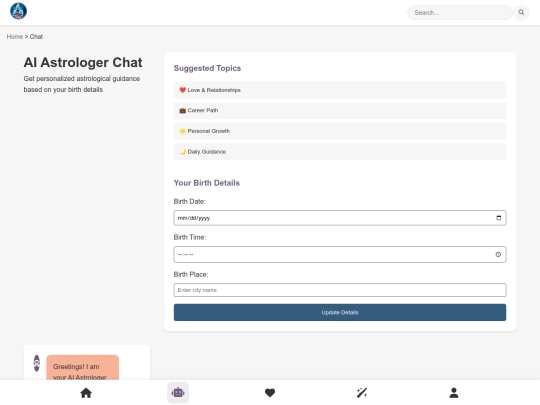Open the user profile icon in bottom navigation
The height and width of the screenshot is (405, 540).
click(x=454, y=393)
